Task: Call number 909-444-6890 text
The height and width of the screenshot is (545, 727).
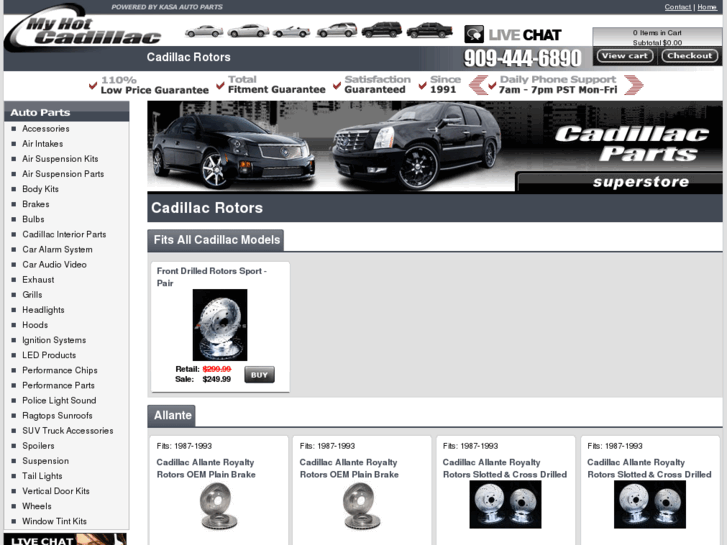Action: pyautogui.click(x=522, y=58)
